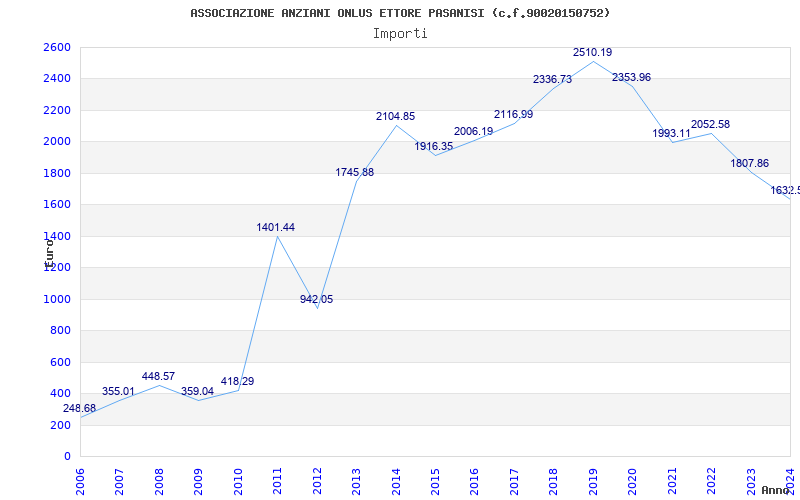Viewport: 800px width, 500px height.
Task: Click y-axis value 1000
Action: click(57, 299)
